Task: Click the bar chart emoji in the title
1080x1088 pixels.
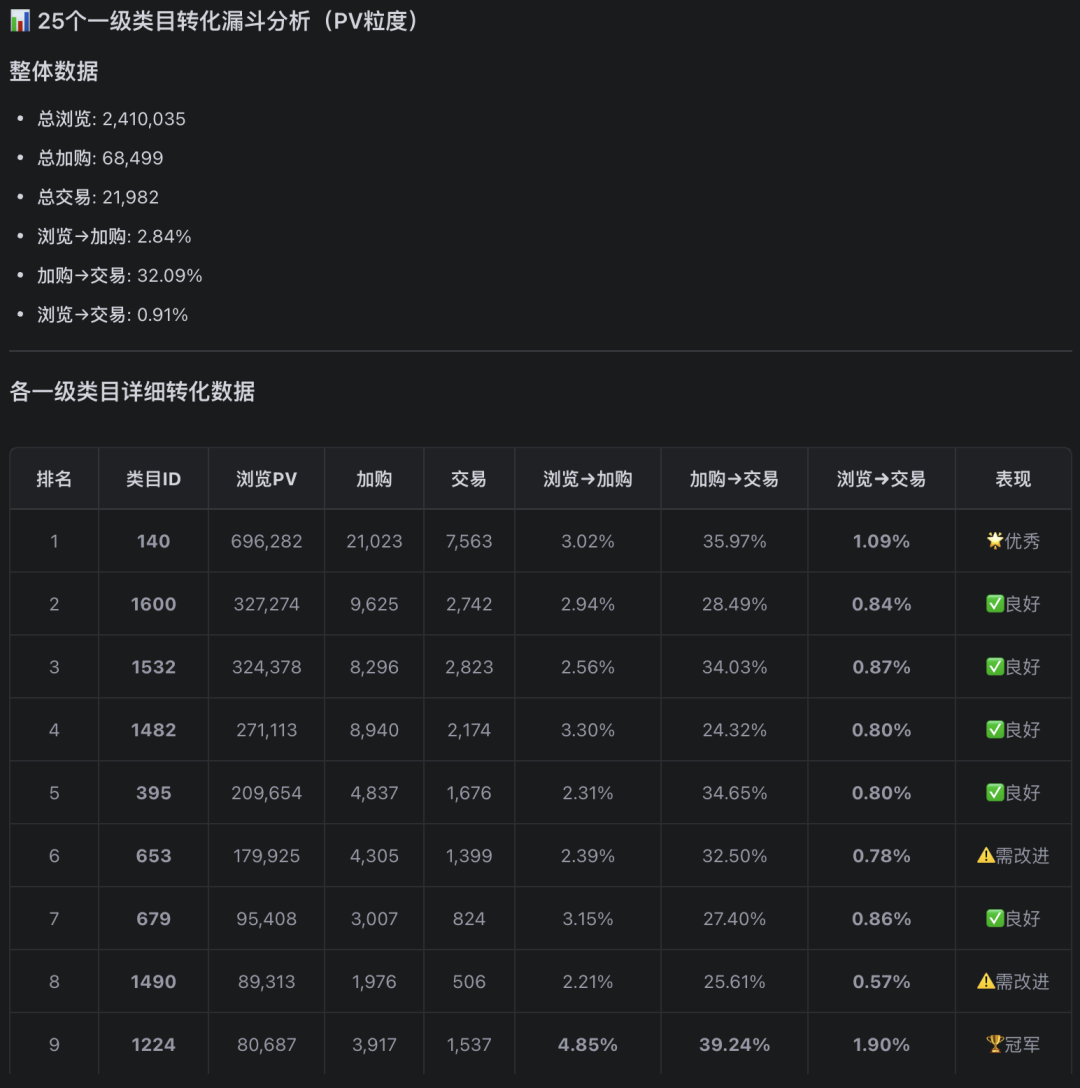Action: [x=19, y=22]
